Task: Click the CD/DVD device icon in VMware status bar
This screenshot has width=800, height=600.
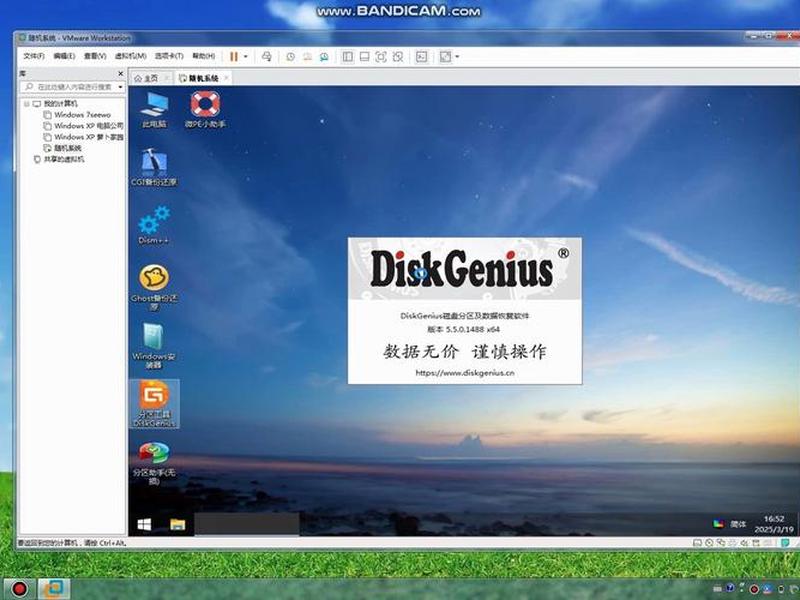Action: (709, 543)
